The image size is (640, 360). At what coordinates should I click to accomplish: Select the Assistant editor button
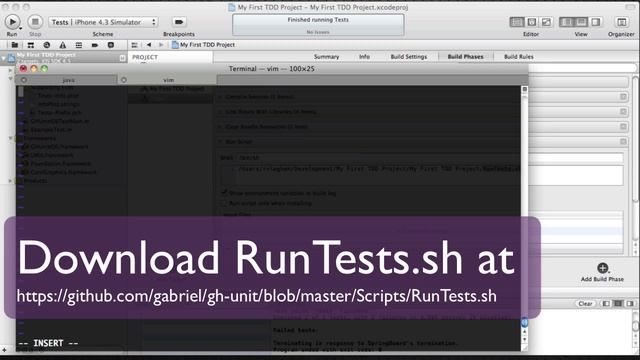pos(532,22)
